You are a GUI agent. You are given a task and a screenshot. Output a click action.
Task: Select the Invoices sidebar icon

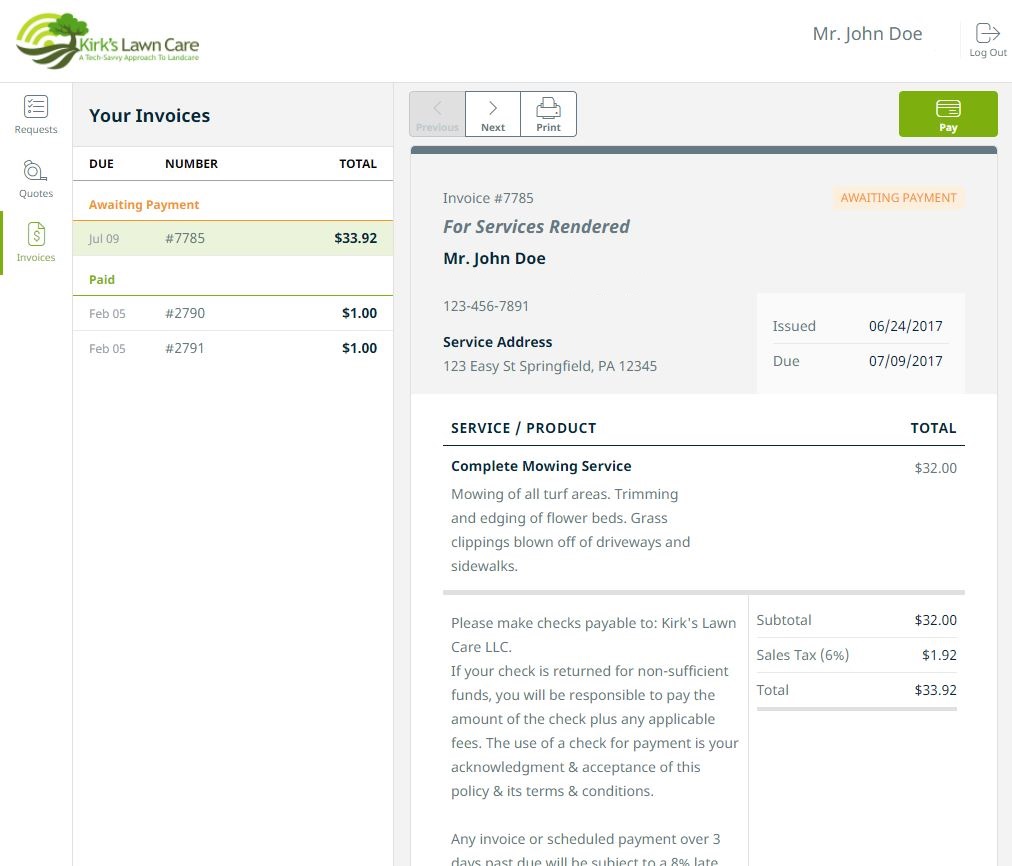[x=36, y=242]
